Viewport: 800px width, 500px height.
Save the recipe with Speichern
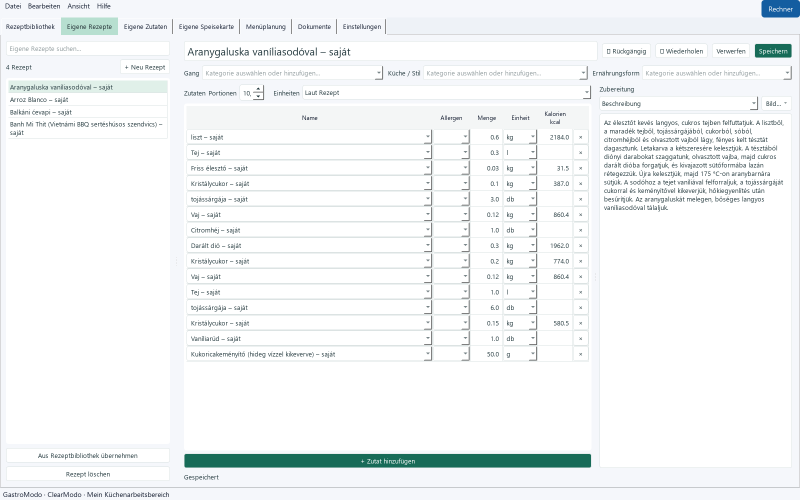[x=773, y=51]
